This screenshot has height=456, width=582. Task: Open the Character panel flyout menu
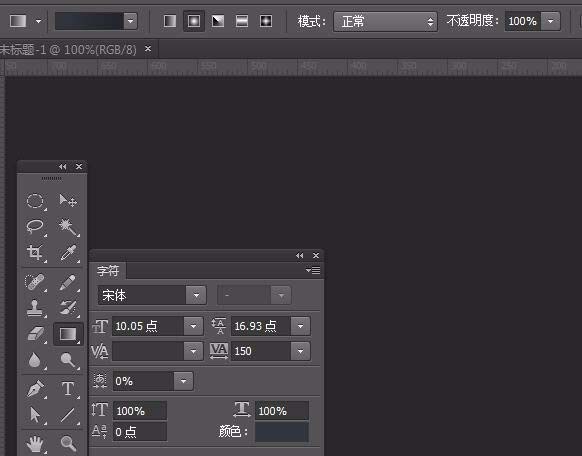[x=313, y=270]
